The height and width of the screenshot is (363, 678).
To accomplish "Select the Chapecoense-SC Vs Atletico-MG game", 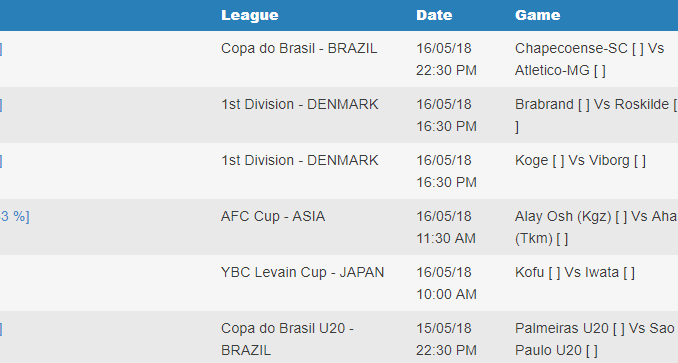I will [589, 59].
